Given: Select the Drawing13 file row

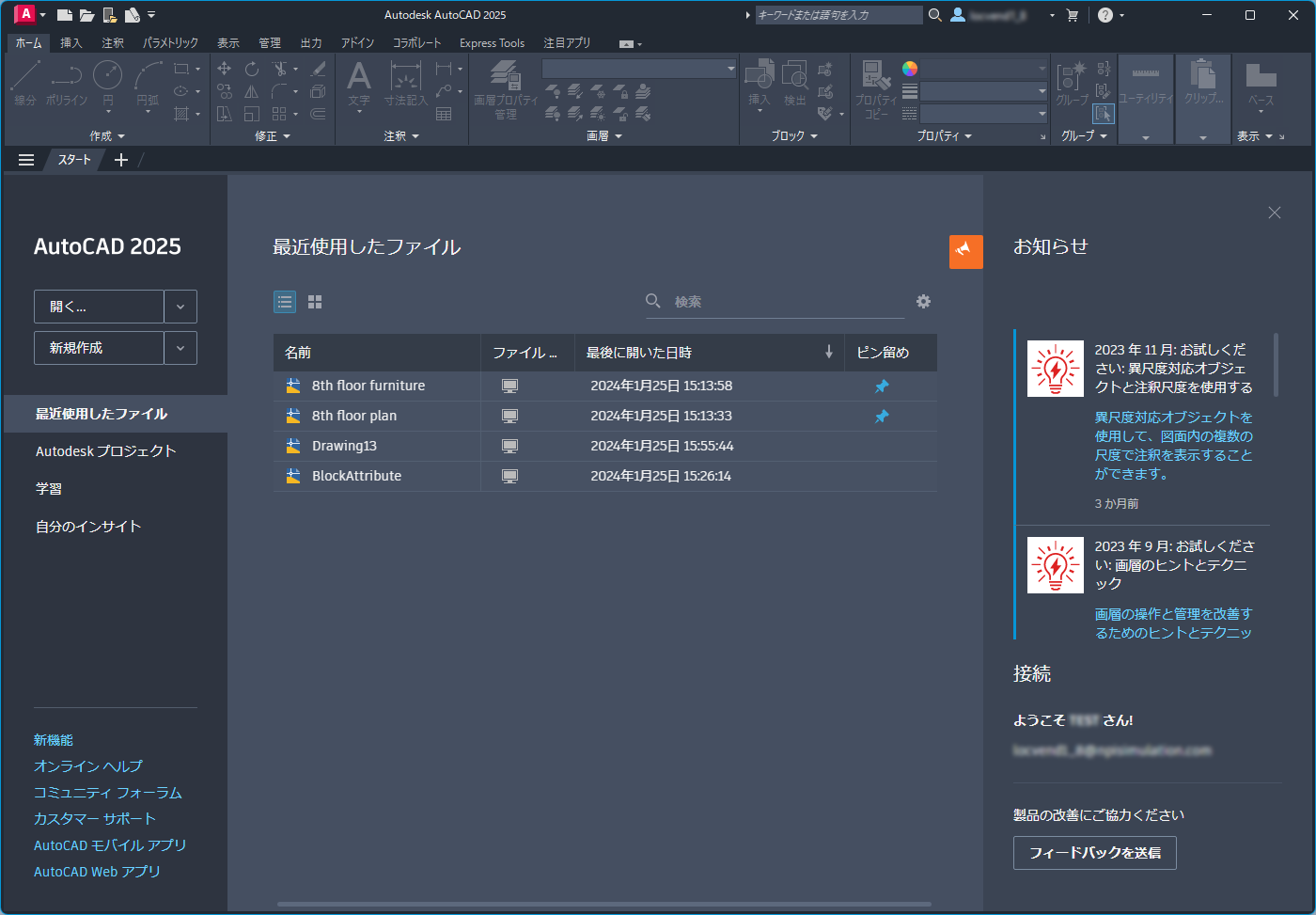Looking at the screenshot, I should point(605,446).
